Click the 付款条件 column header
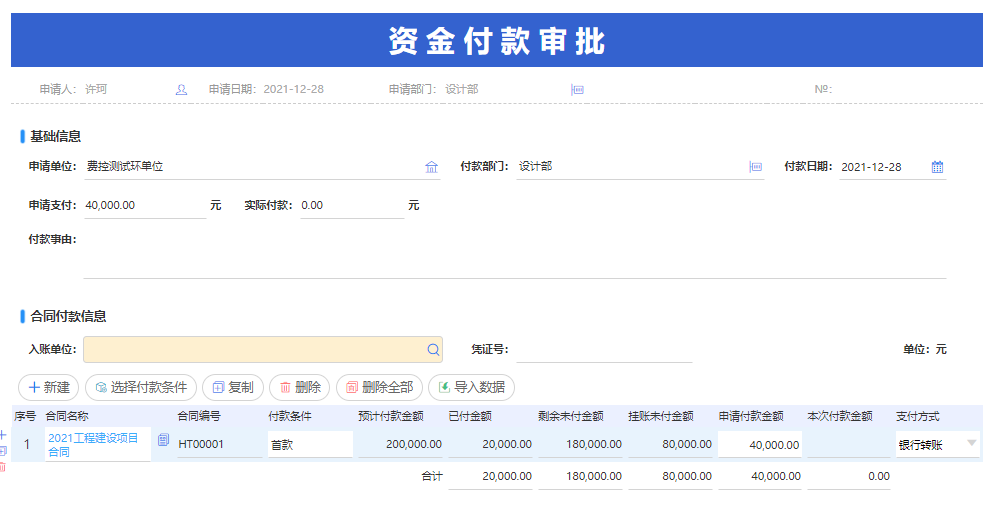The height and width of the screenshot is (507, 1002). [x=290, y=416]
